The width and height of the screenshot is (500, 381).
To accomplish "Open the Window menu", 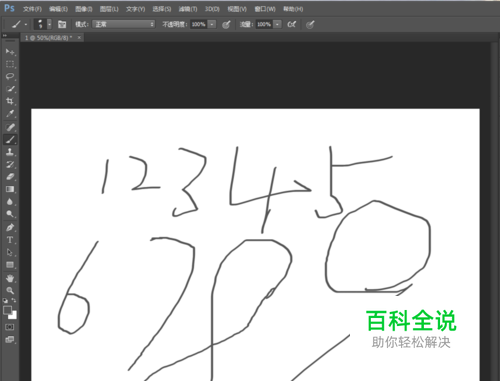I will point(265,9).
